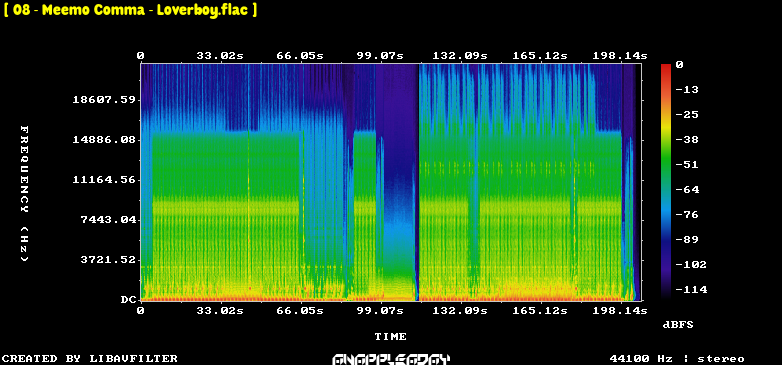
Task: Click the 'CREATED BY LIBAVFILTER' text
Action: pos(90,359)
